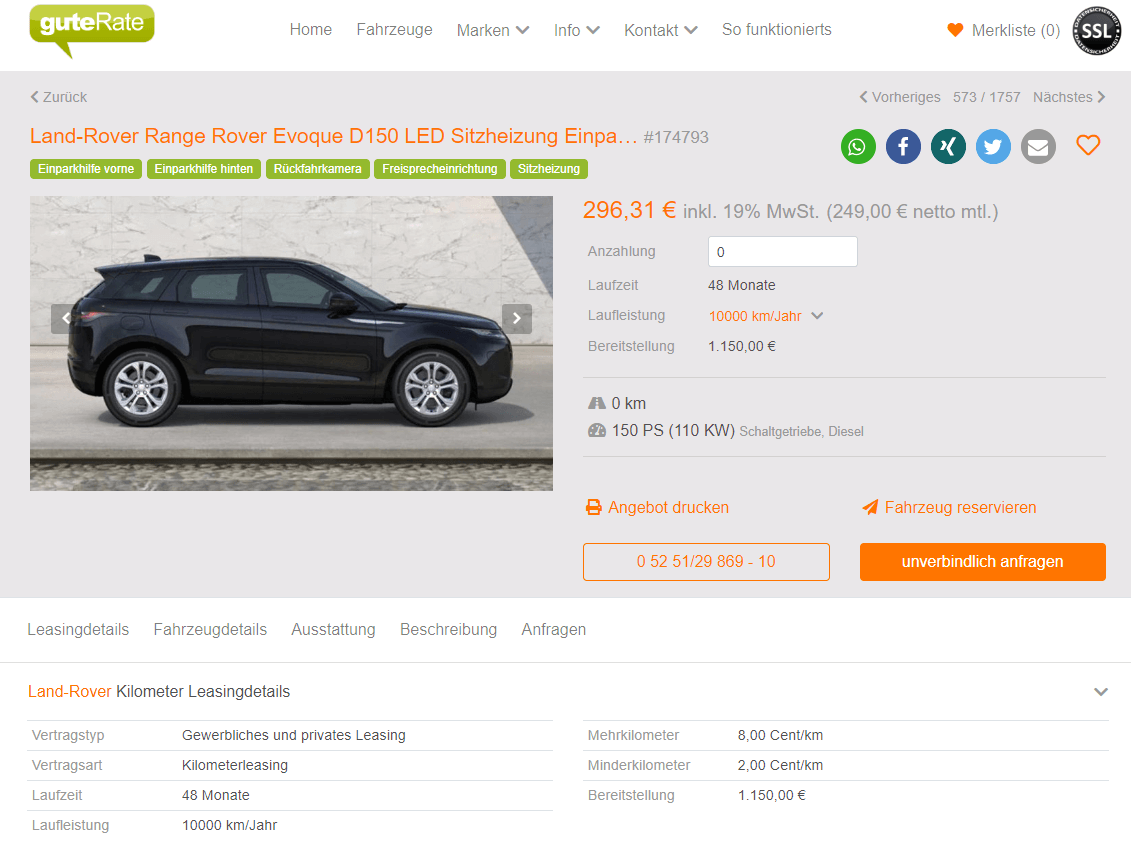The height and width of the screenshot is (842, 1131).
Task: Open So funktionierts page
Action: pos(777,30)
